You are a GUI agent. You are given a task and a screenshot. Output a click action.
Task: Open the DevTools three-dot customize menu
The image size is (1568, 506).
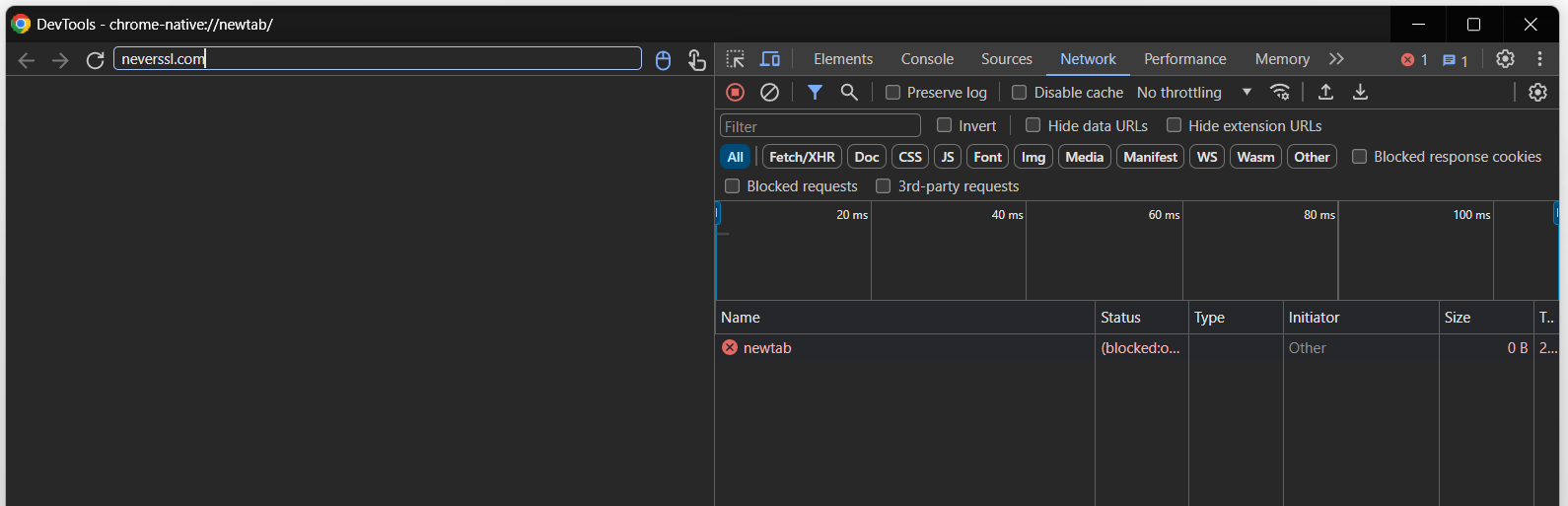(x=1539, y=59)
